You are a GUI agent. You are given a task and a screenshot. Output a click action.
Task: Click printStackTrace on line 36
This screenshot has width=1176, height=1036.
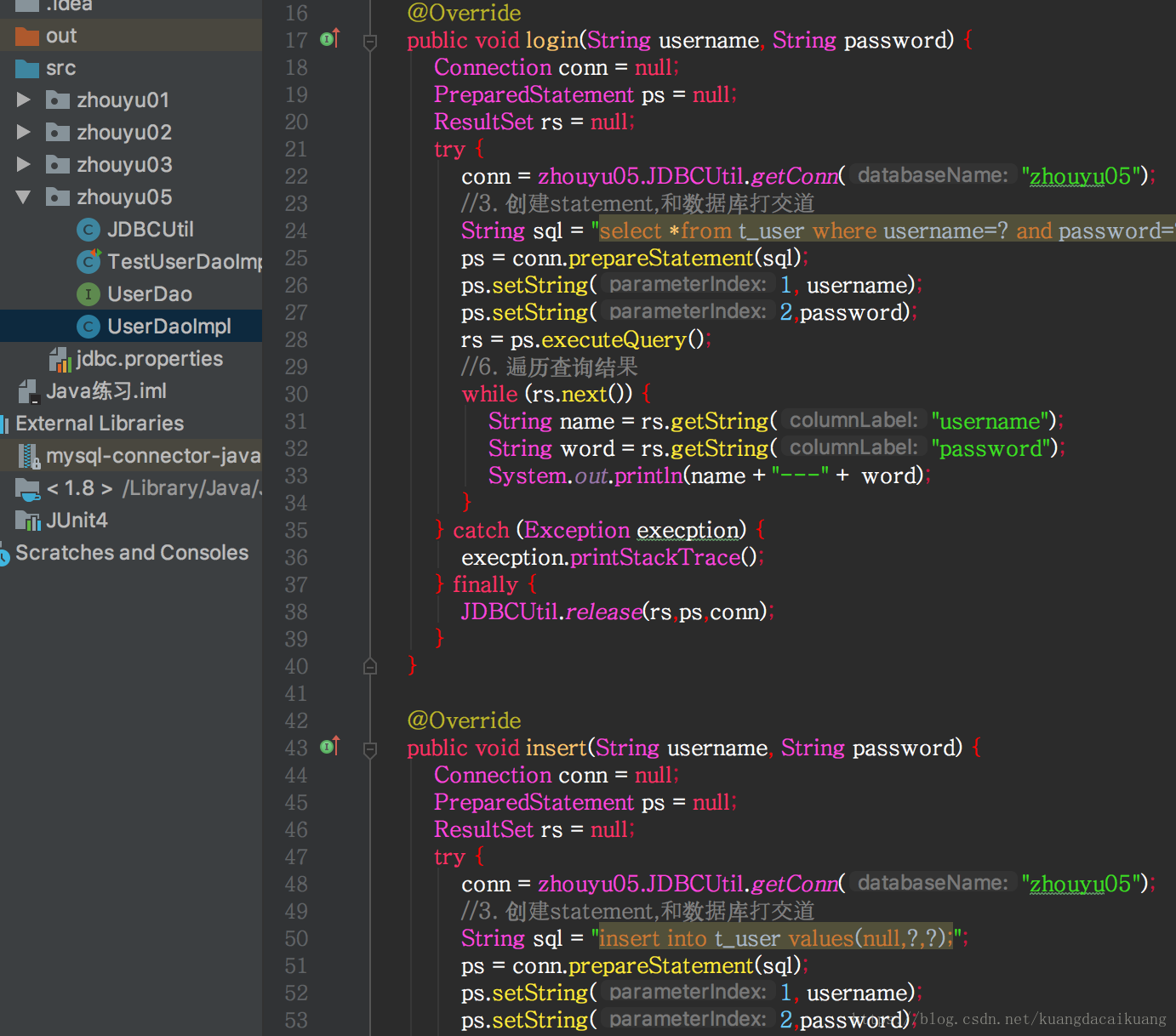point(655,557)
